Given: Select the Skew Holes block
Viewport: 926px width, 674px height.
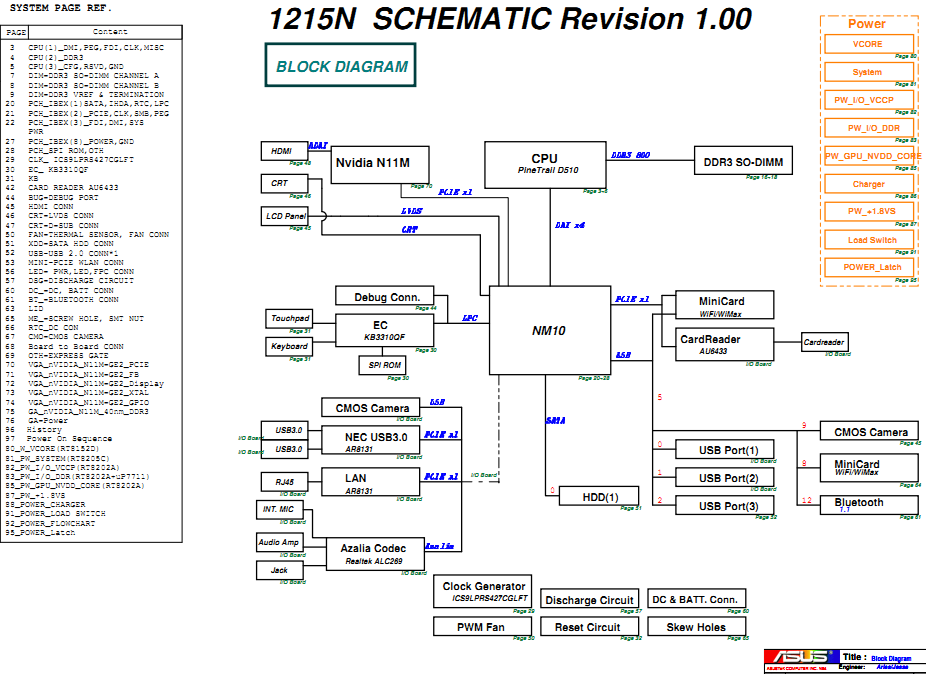Looking at the screenshot, I should (x=697, y=627).
